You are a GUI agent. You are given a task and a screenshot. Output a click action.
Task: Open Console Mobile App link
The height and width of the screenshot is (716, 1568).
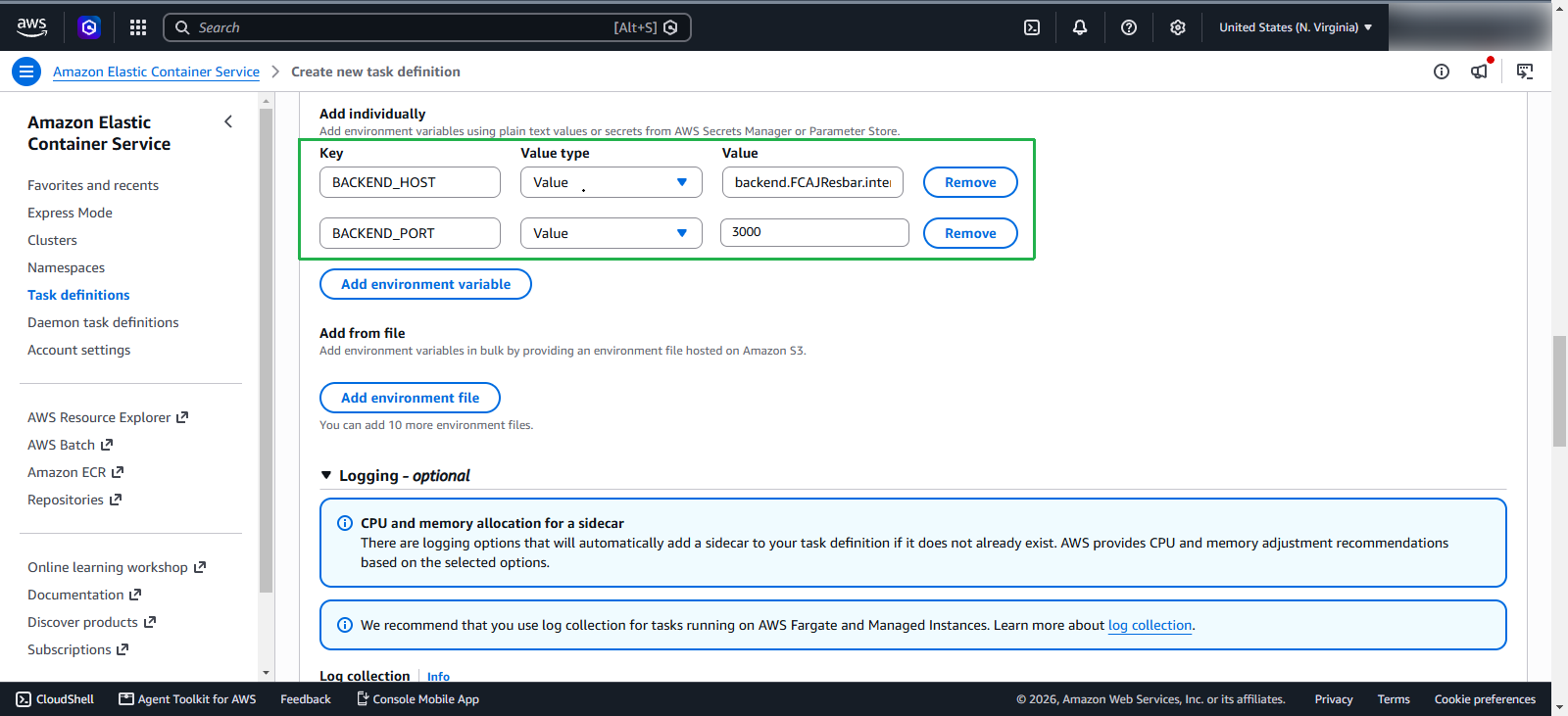[x=417, y=699]
